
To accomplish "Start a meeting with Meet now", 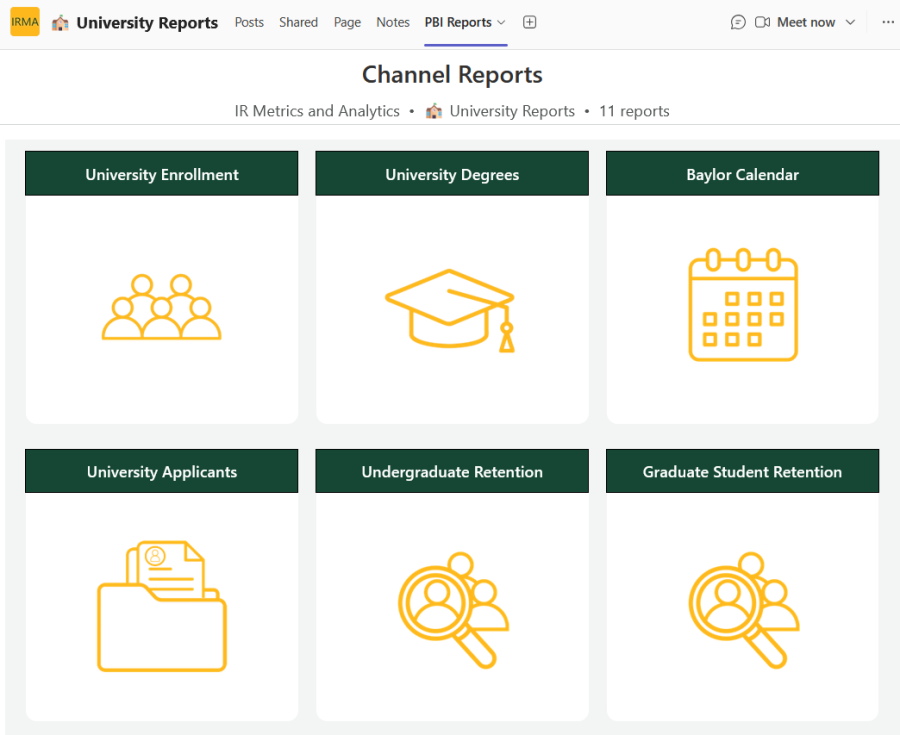I will point(806,22).
